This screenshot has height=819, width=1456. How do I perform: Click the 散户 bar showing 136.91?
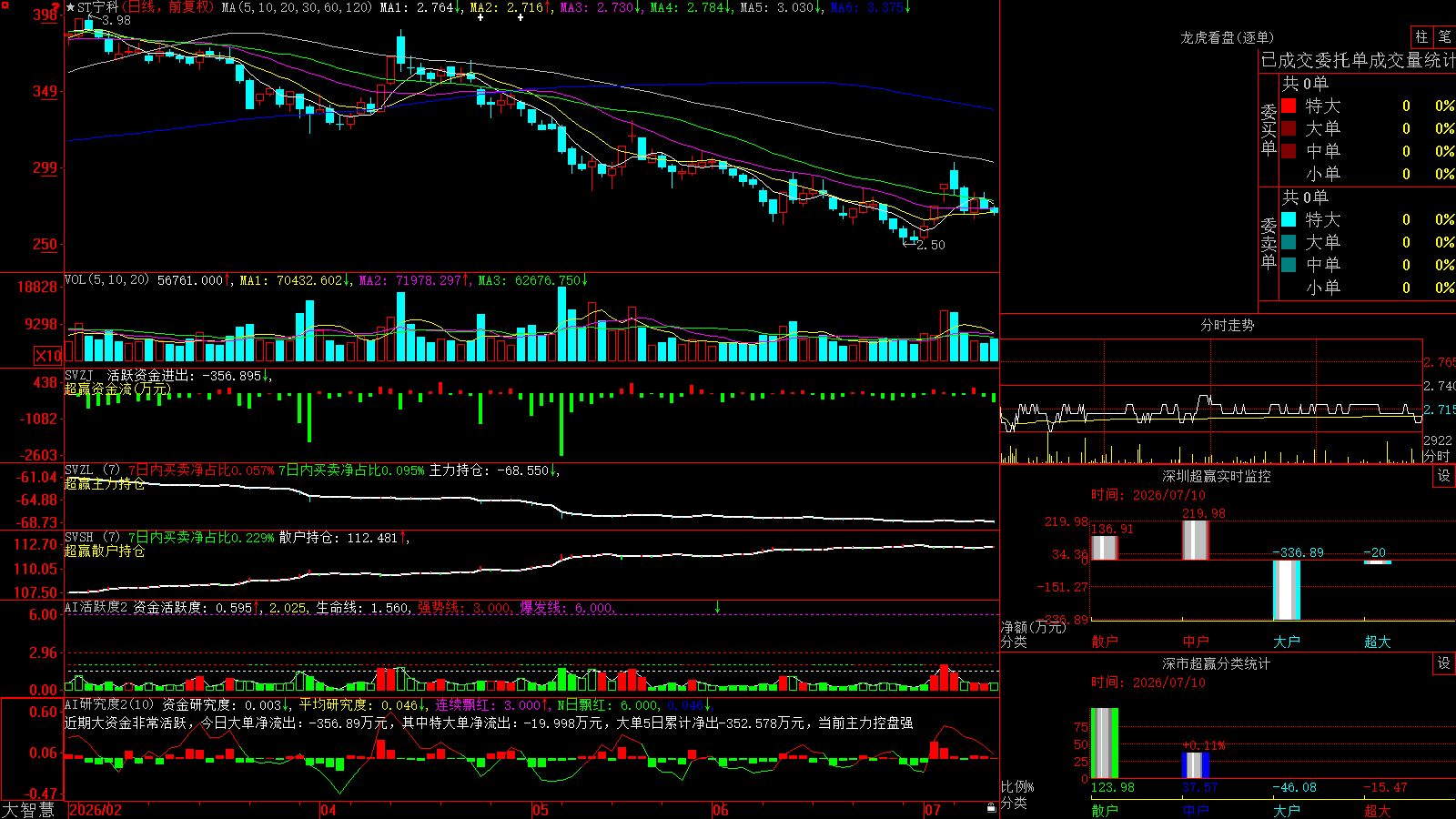tap(1105, 548)
